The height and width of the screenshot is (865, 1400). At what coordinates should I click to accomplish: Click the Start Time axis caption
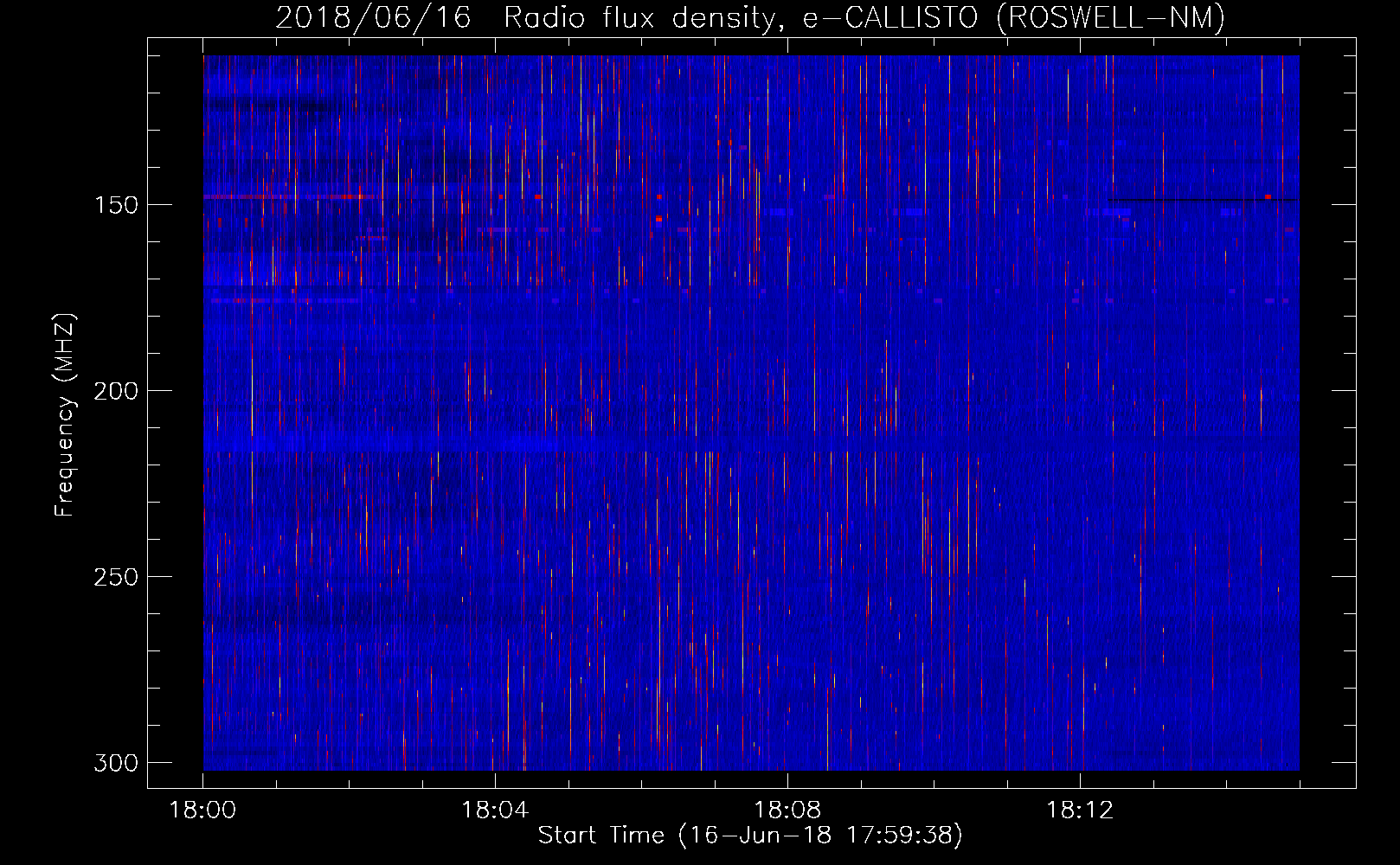click(x=750, y=836)
